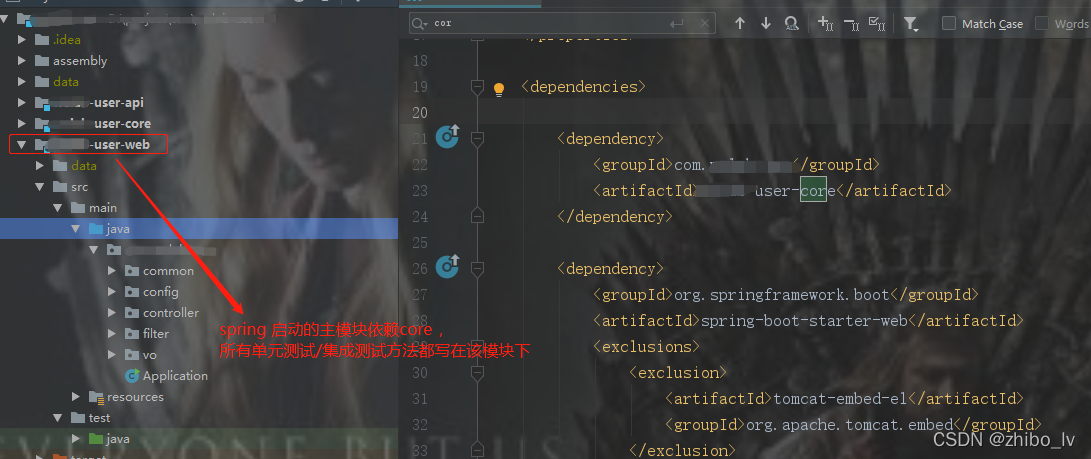Screen dimensions: 1091x459
Task: Expand the vo package arrow
Action: 112,355
